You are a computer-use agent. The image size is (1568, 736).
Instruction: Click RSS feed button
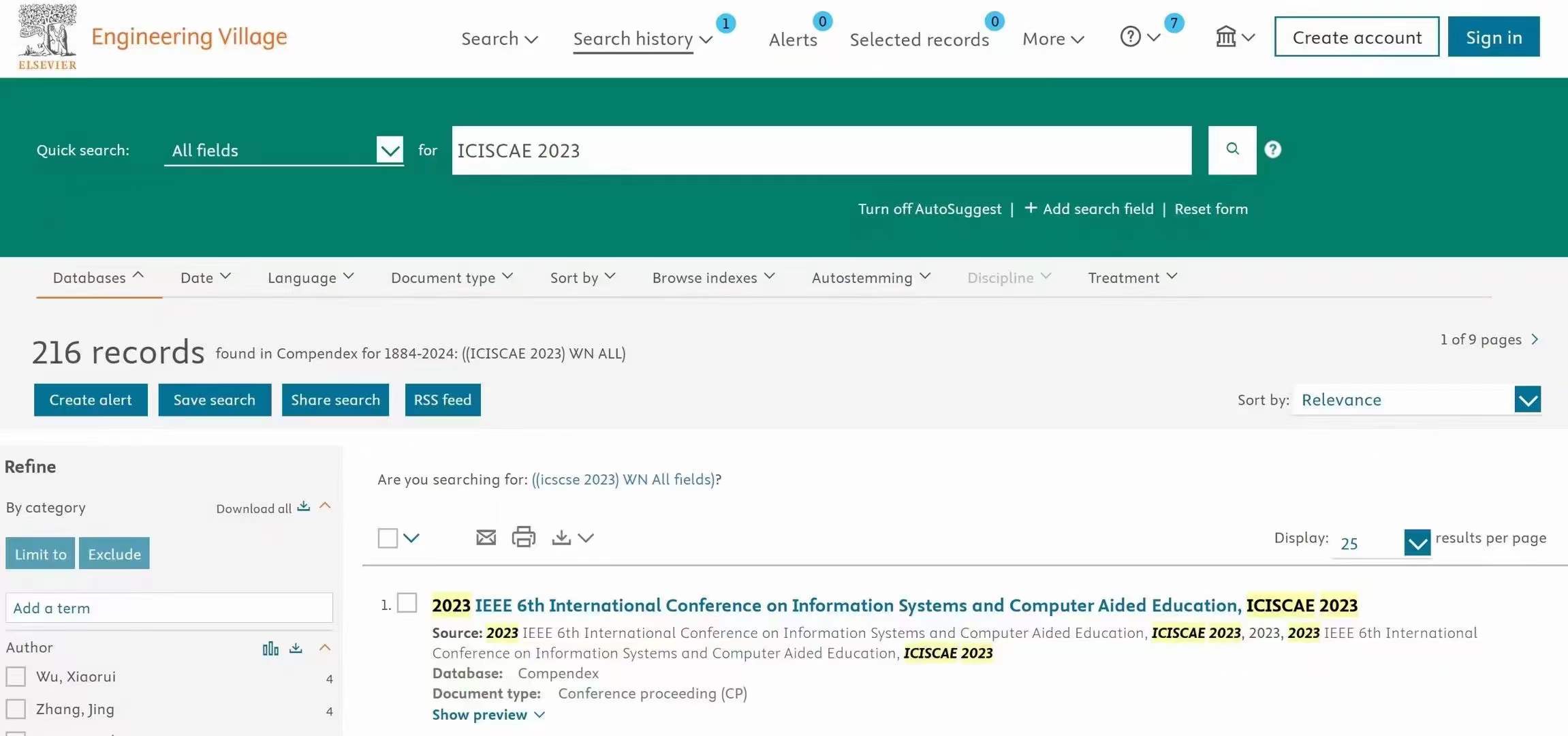tap(443, 400)
